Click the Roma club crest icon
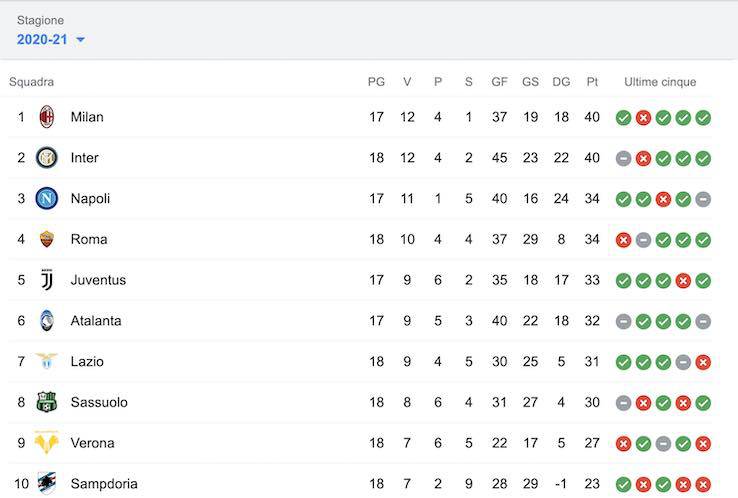The image size is (738, 498). tap(47, 239)
